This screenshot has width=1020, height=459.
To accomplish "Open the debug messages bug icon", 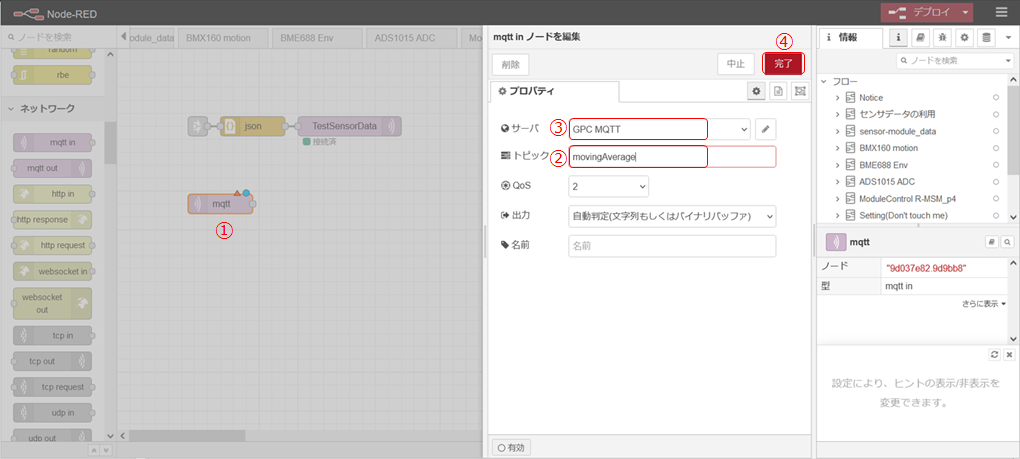I will coord(942,38).
